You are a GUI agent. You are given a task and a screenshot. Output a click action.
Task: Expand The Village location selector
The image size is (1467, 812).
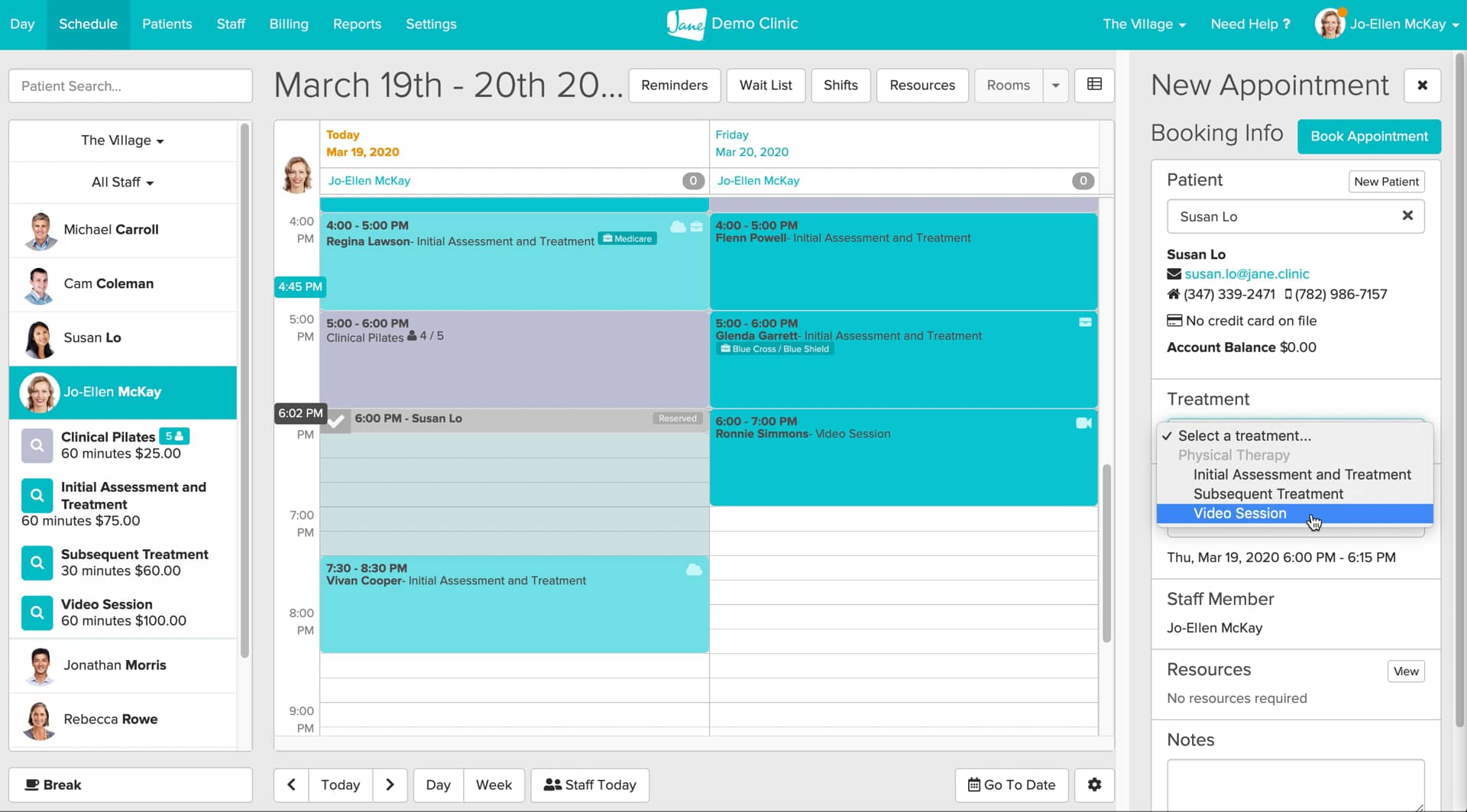pyautogui.click(x=121, y=140)
